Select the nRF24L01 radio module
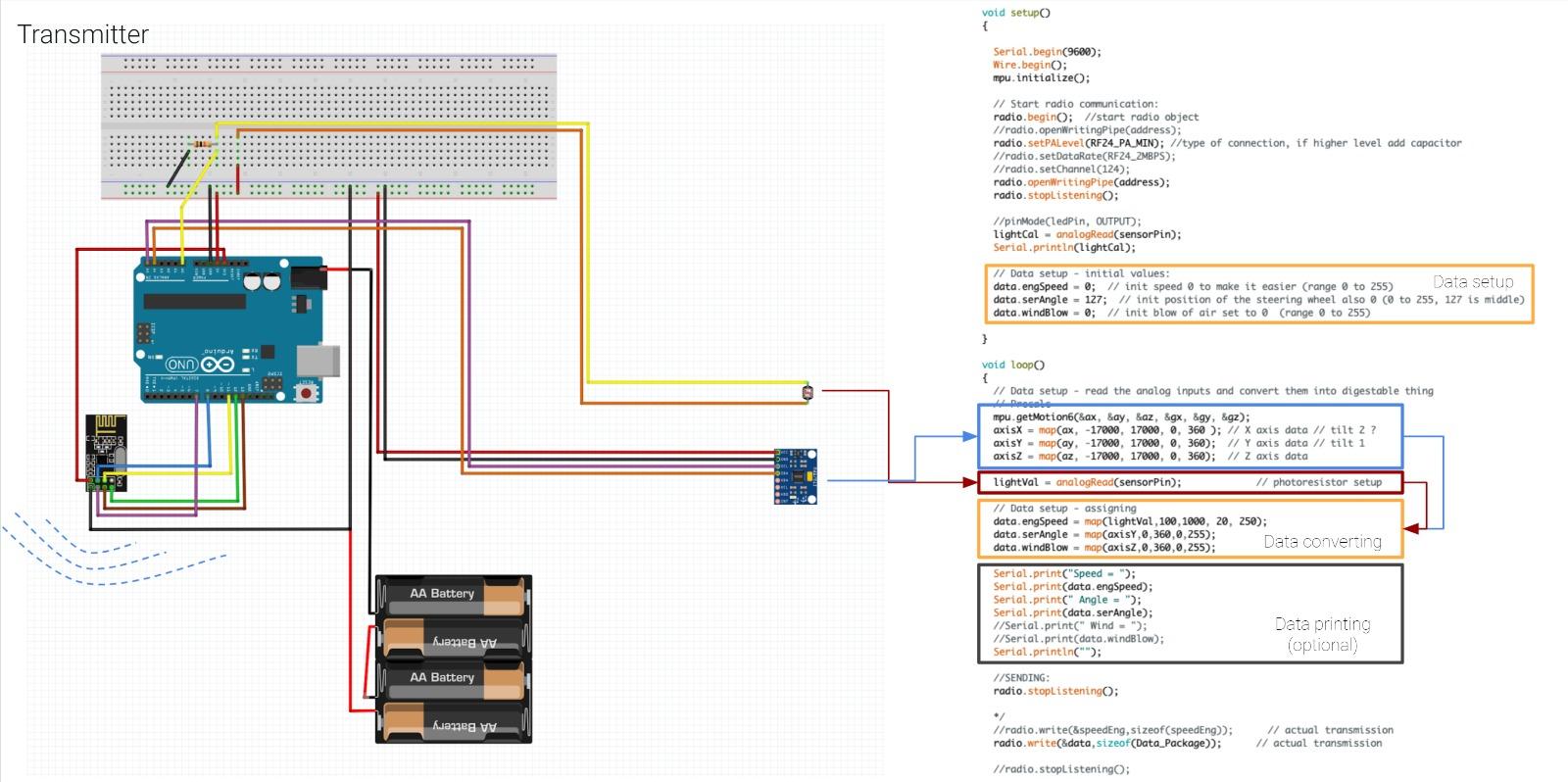 [x=106, y=451]
